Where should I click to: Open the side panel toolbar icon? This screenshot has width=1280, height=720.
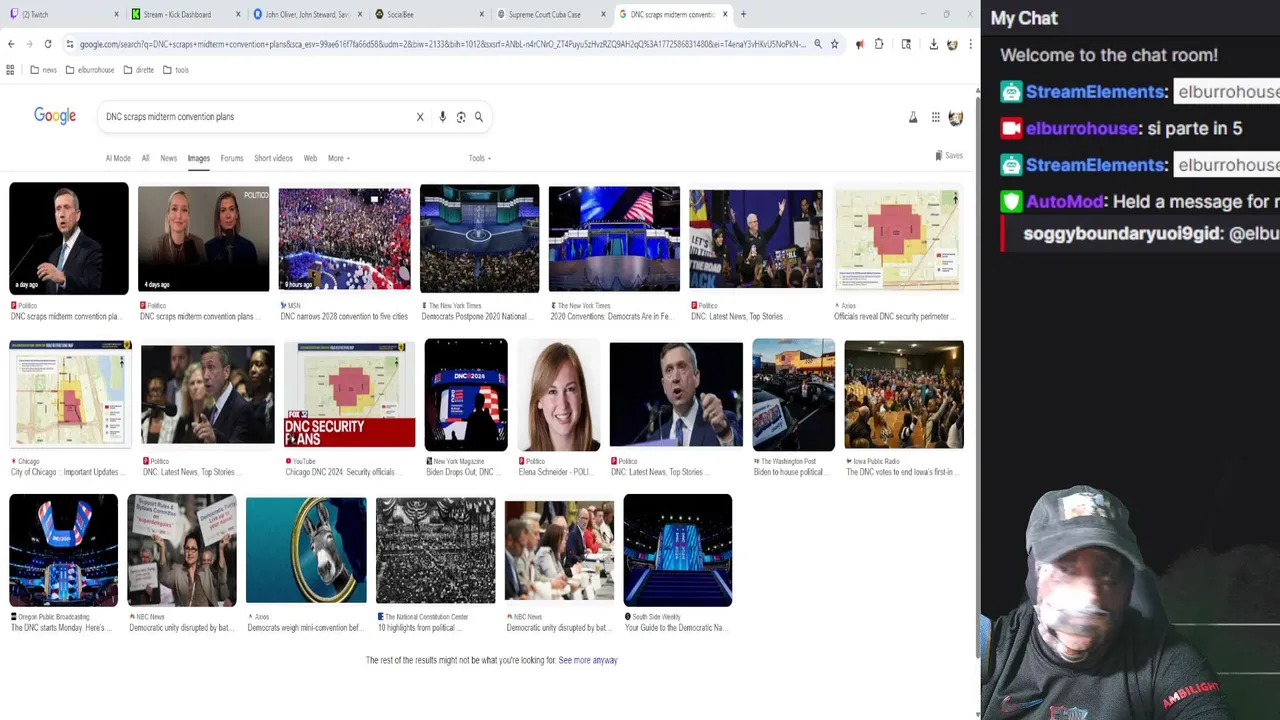[906, 44]
